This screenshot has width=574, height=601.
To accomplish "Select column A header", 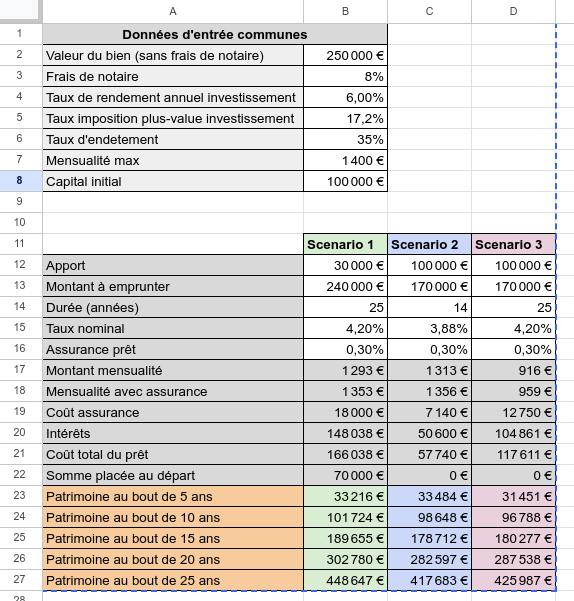I will click(x=173, y=11).
